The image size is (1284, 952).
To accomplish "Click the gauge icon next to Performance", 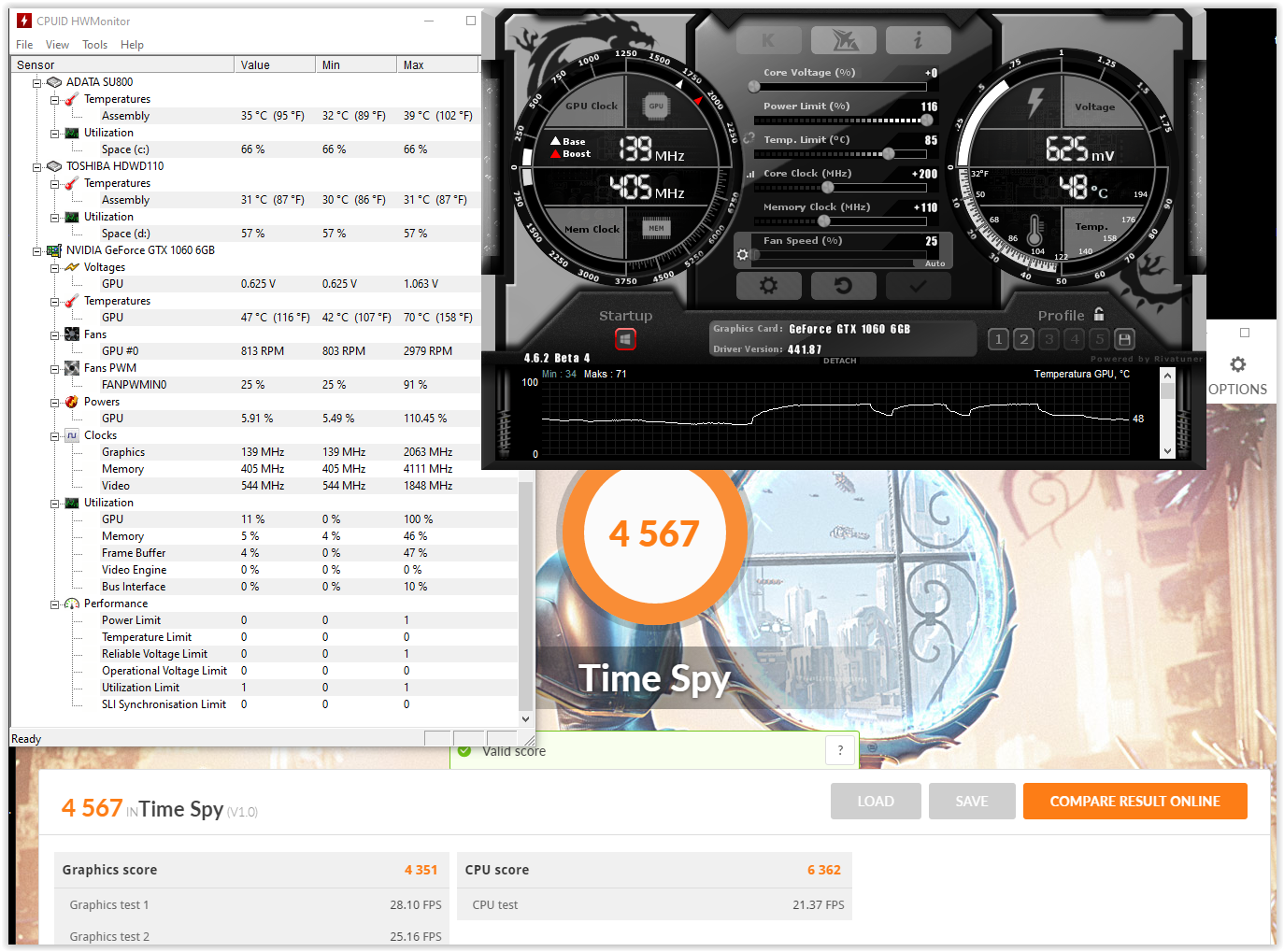I will [72, 604].
